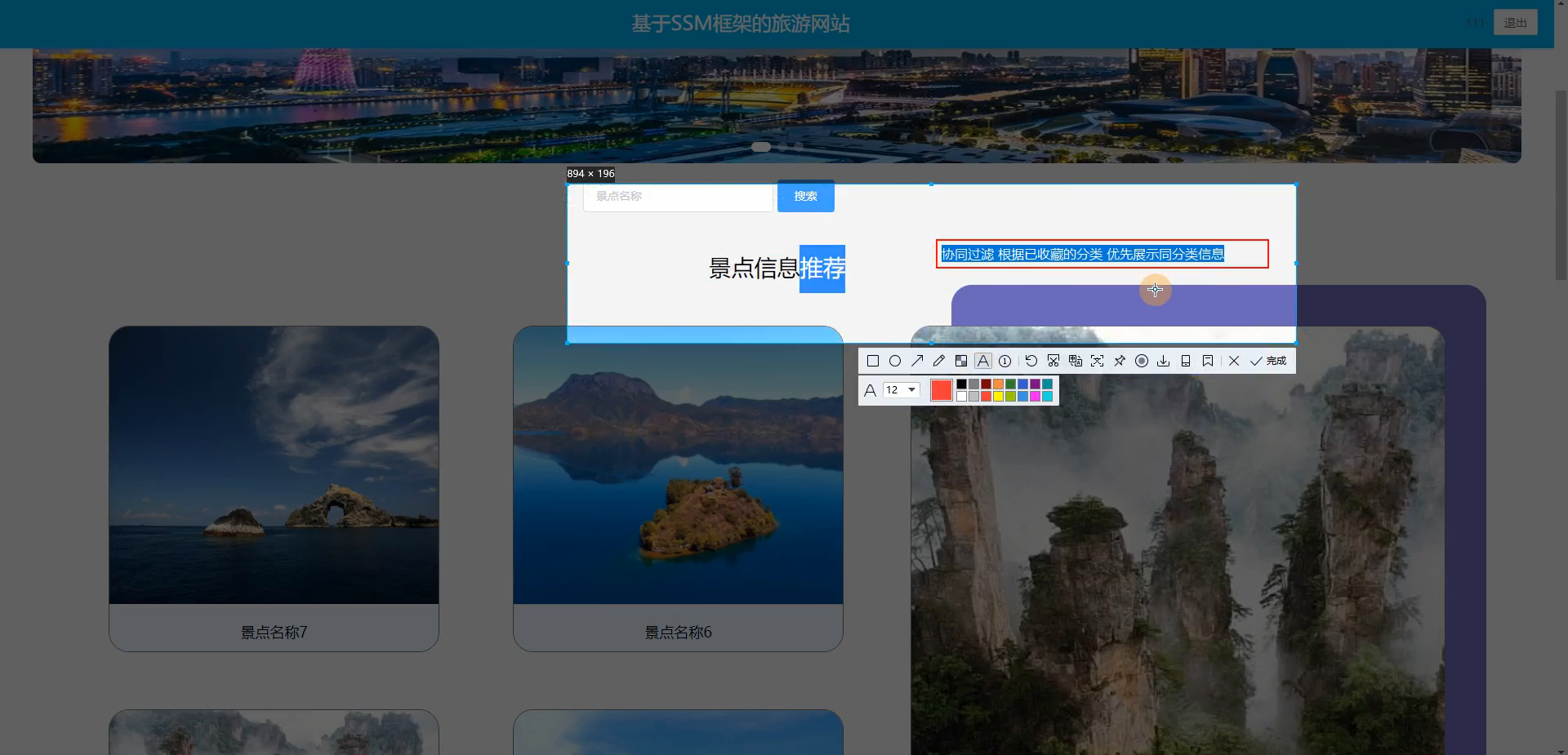
Task: Undo the last annotation
Action: (x=1031, y=361)
